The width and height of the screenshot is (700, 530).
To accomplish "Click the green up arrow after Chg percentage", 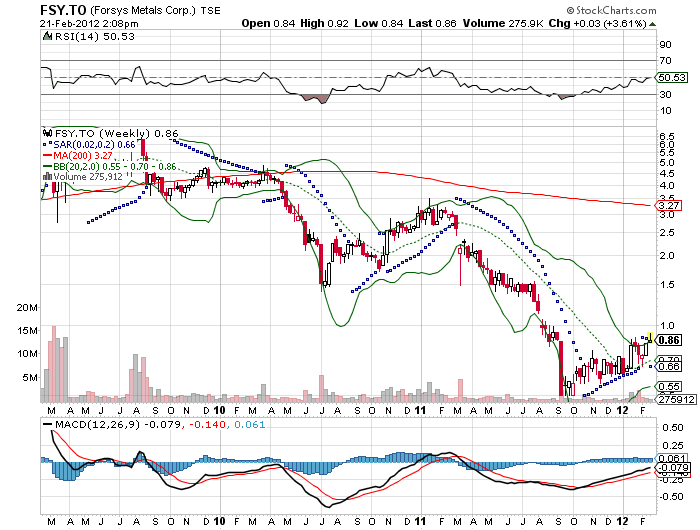I will (x=652, y=24).
